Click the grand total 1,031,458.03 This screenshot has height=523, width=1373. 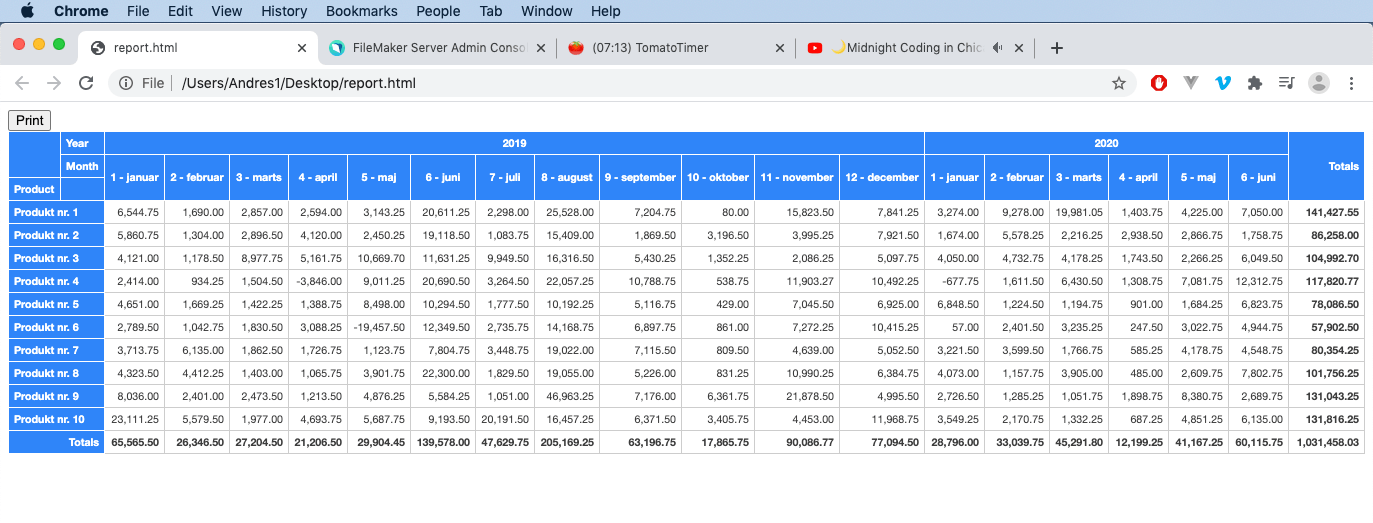(1326, 442)
